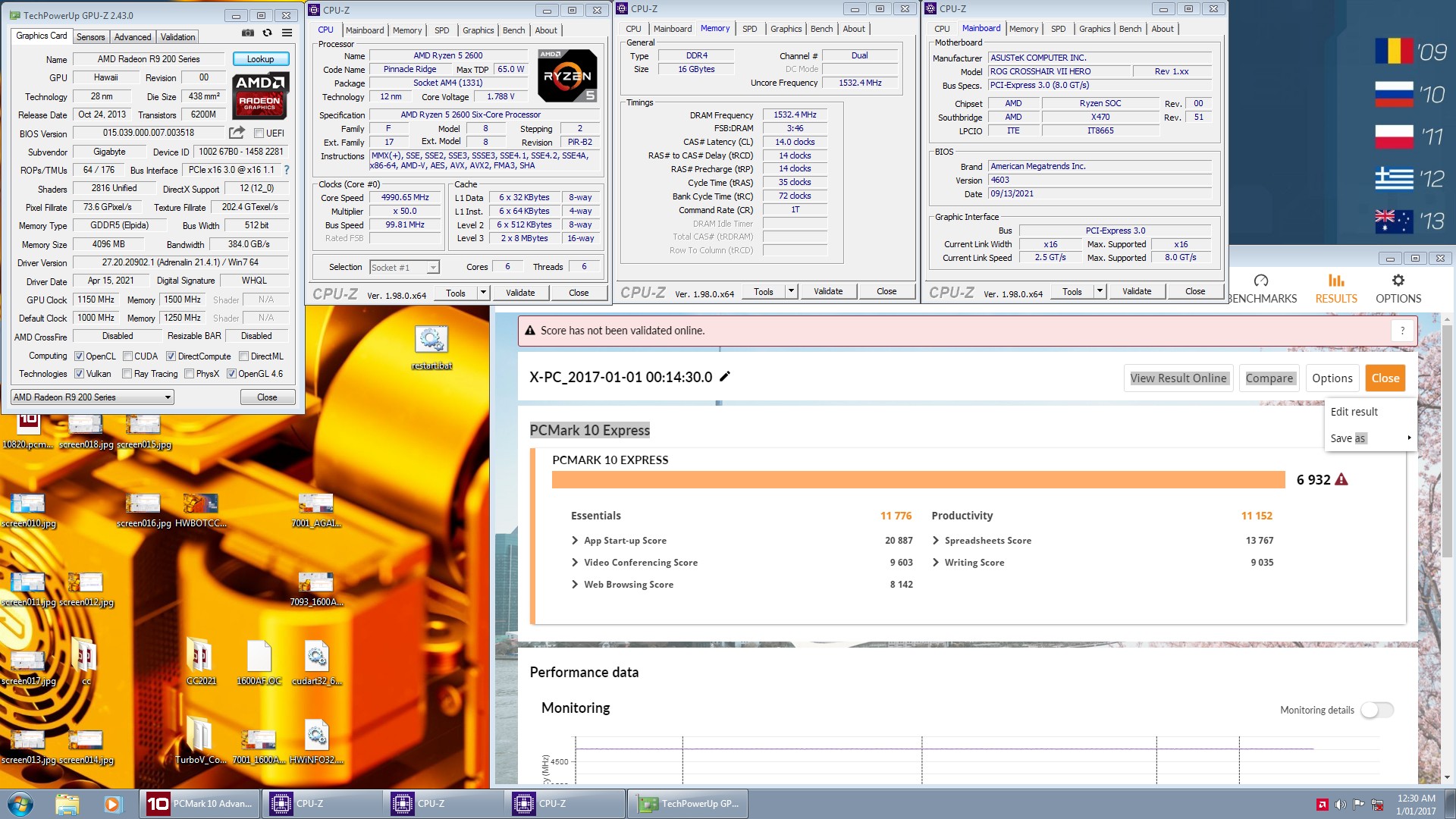Open Tools dropdown arrow in CPU-Z CPU window

(x=482, y=293)
